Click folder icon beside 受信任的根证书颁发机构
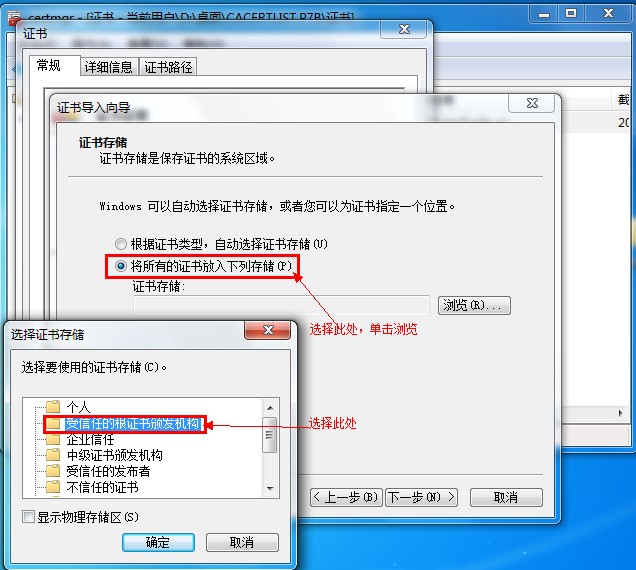 (x=53, y=424)
